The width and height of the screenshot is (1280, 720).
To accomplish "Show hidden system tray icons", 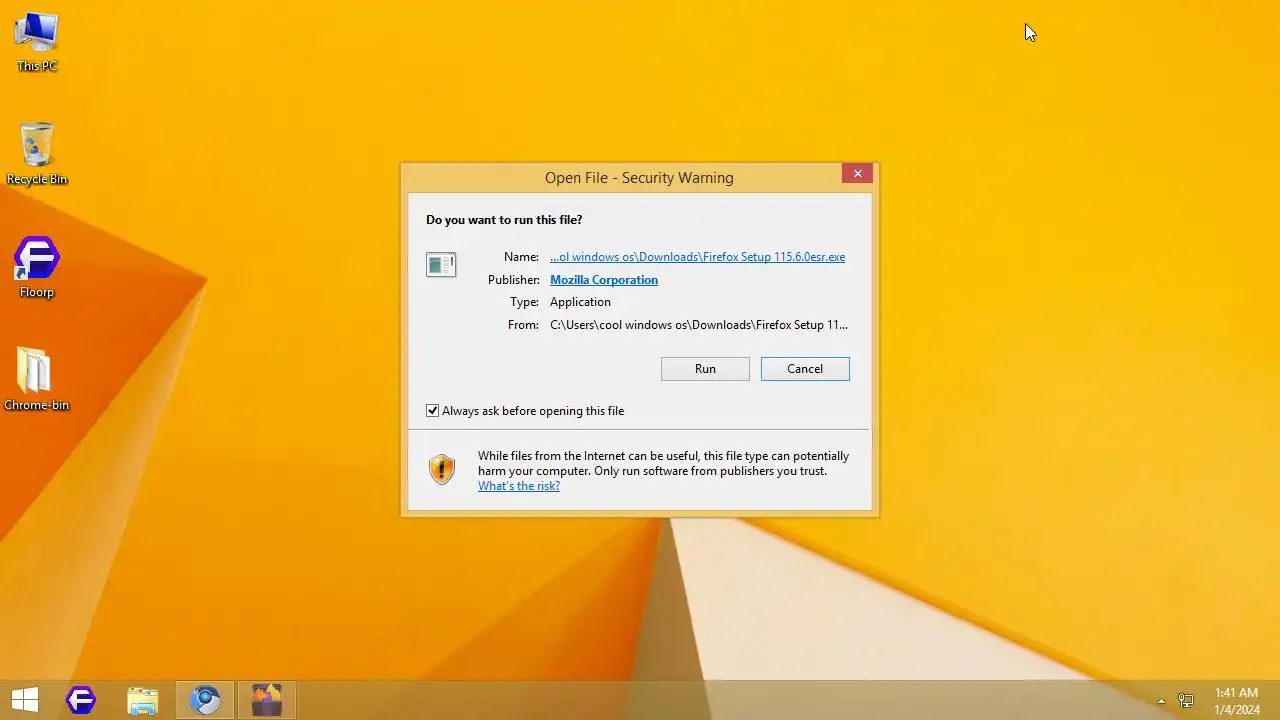I will click(1161, 701).
